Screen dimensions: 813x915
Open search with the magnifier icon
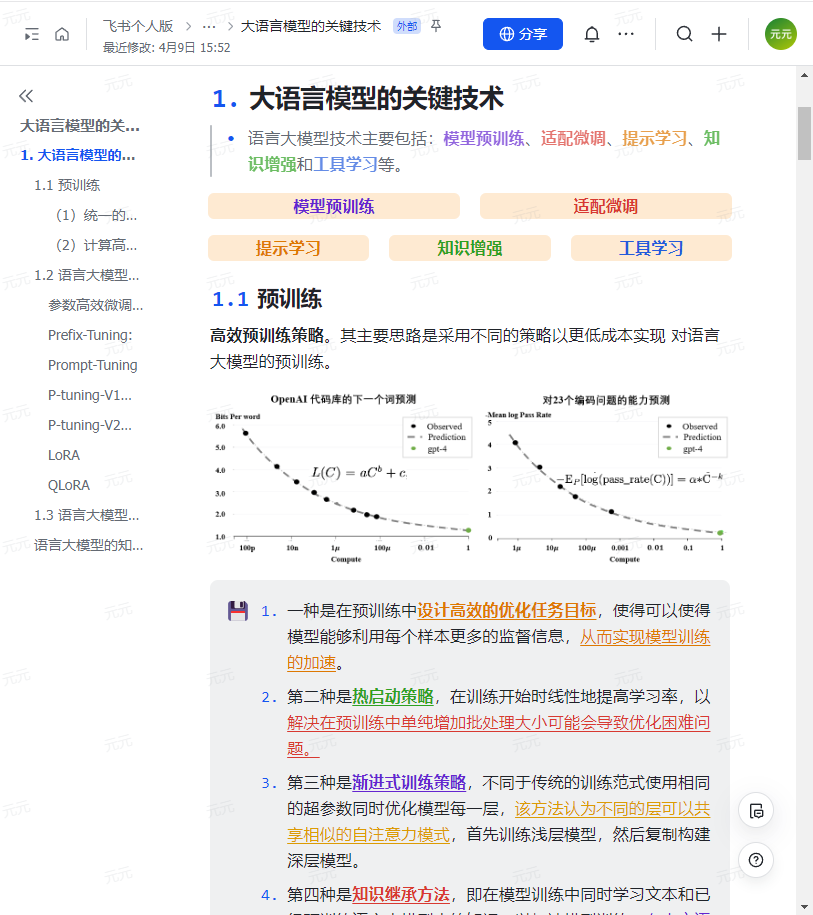(x=684, y=33)
